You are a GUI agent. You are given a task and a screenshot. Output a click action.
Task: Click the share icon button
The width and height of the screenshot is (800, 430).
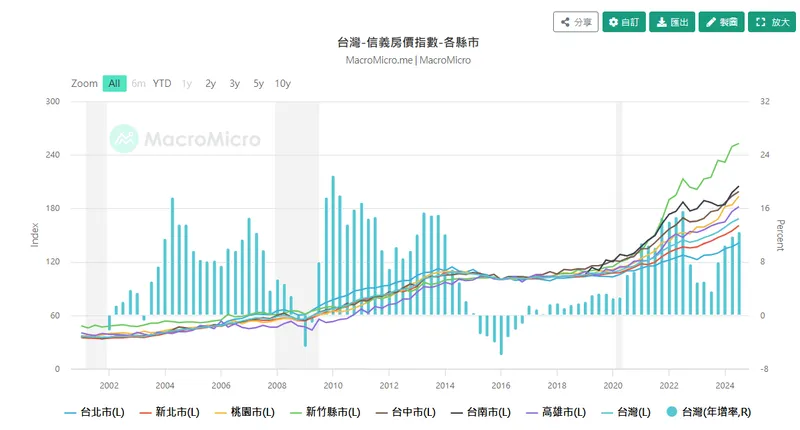576,21
